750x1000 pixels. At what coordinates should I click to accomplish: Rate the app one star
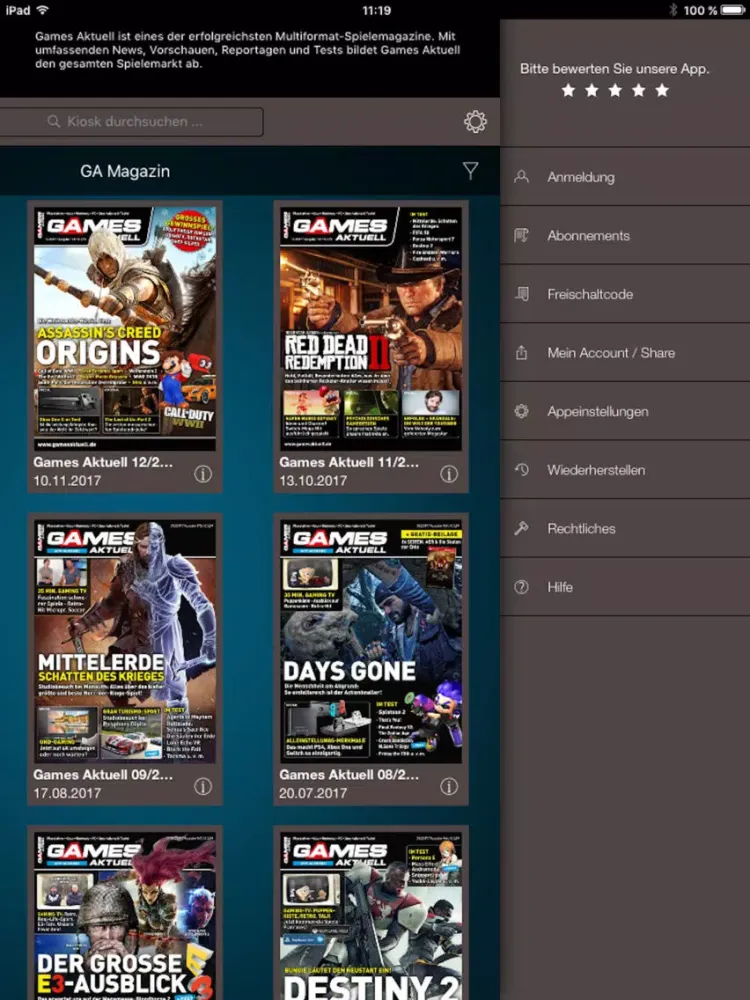[568, 91]
